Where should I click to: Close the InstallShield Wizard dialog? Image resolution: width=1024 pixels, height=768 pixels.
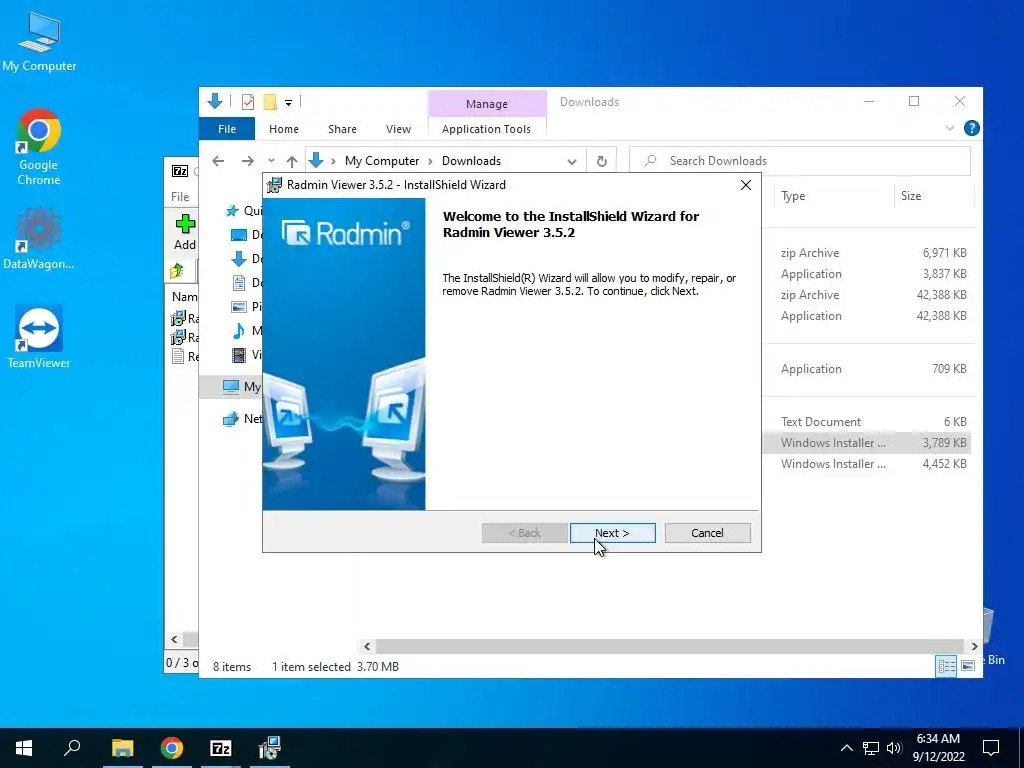coord(746,185)
